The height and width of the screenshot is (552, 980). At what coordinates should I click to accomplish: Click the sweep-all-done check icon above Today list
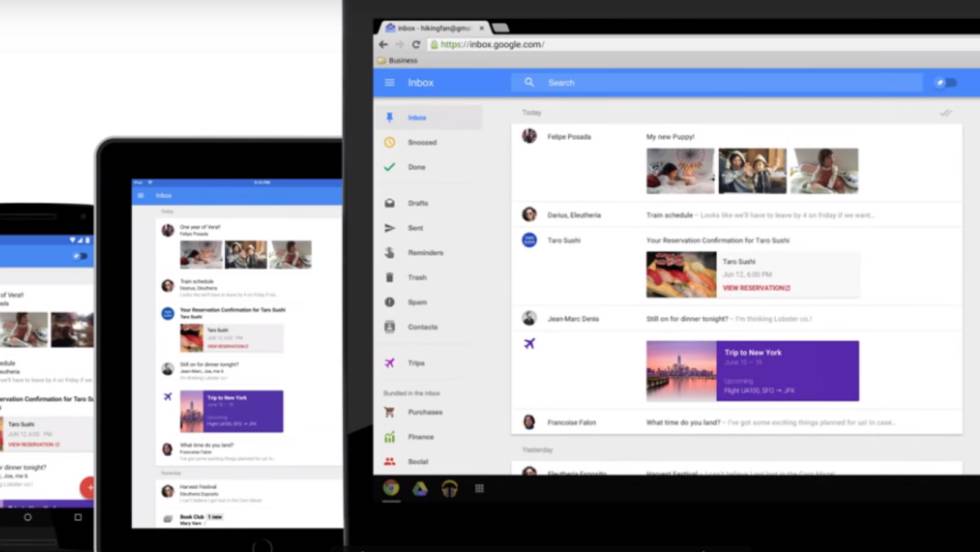[x=946, y=113]
